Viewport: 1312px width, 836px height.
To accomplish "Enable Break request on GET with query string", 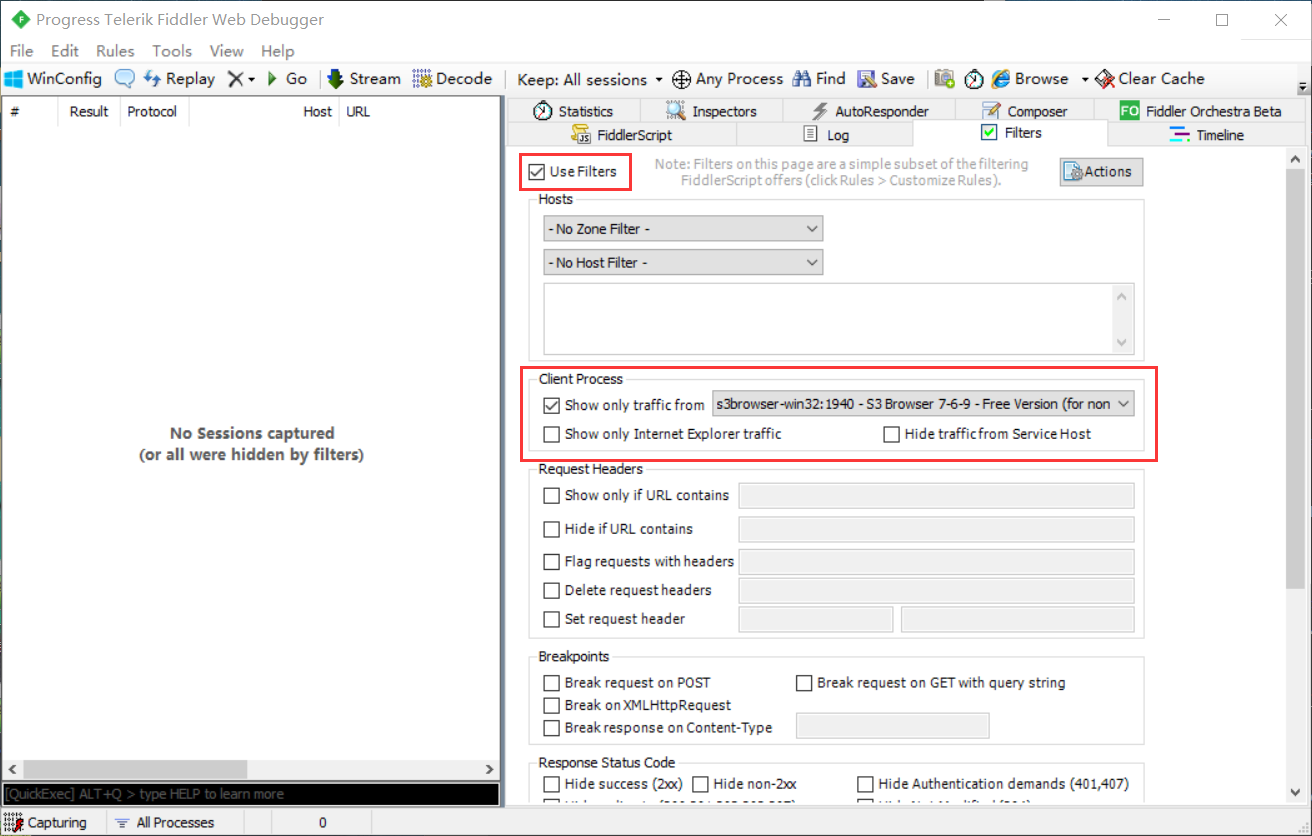I will (804, 683).
